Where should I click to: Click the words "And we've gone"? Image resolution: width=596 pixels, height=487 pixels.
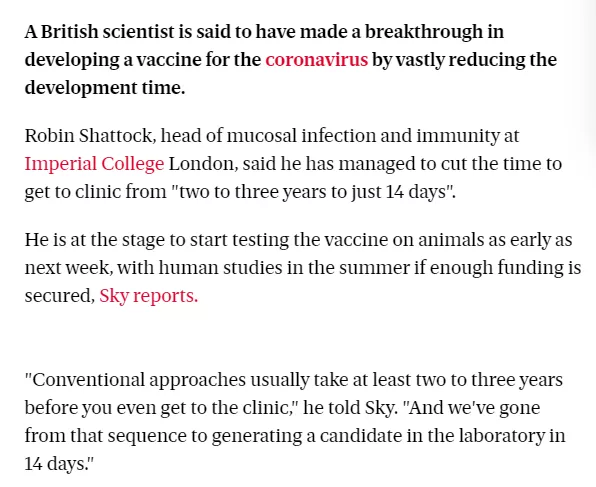click(x=471, y=408)
